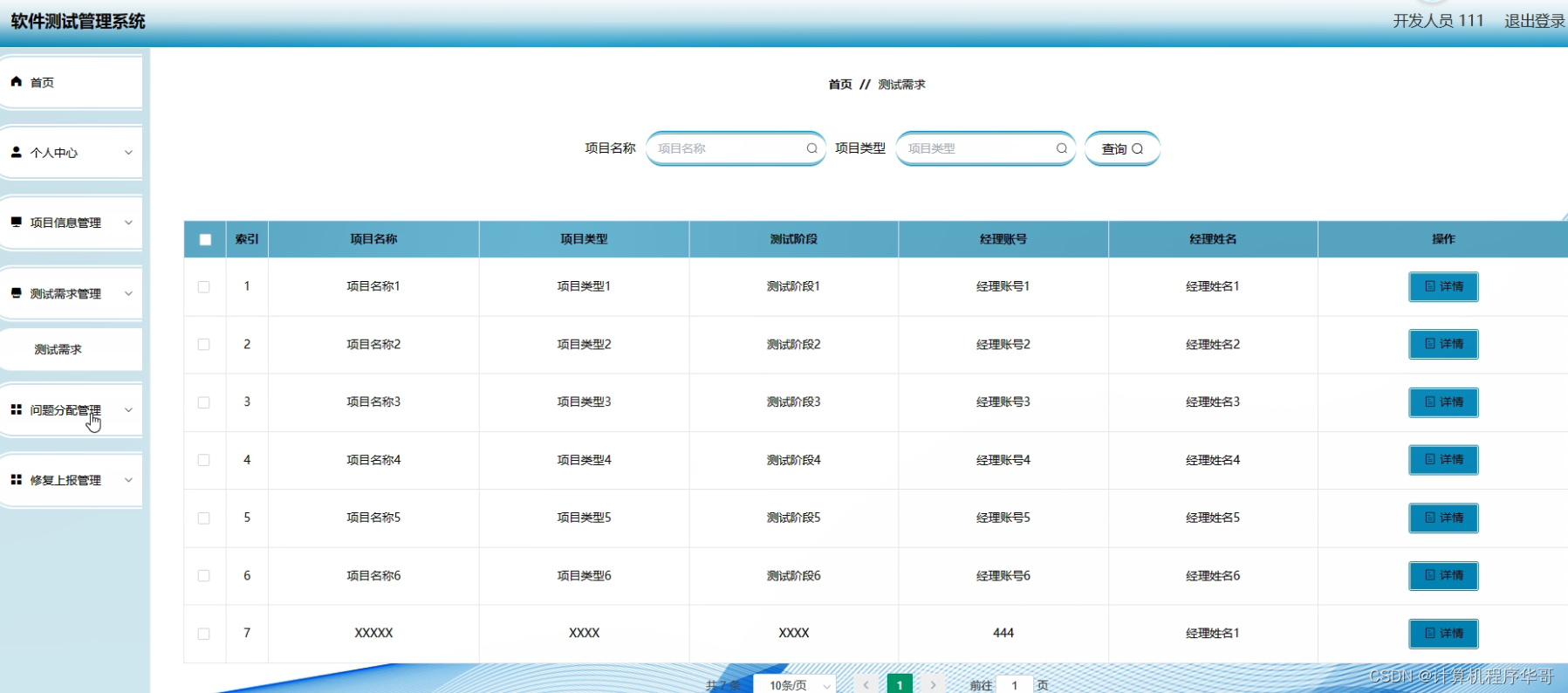The image size is (1568, 693).
Task: Tick the checkbox for row 项目名称6
Action: coord(203,575)
